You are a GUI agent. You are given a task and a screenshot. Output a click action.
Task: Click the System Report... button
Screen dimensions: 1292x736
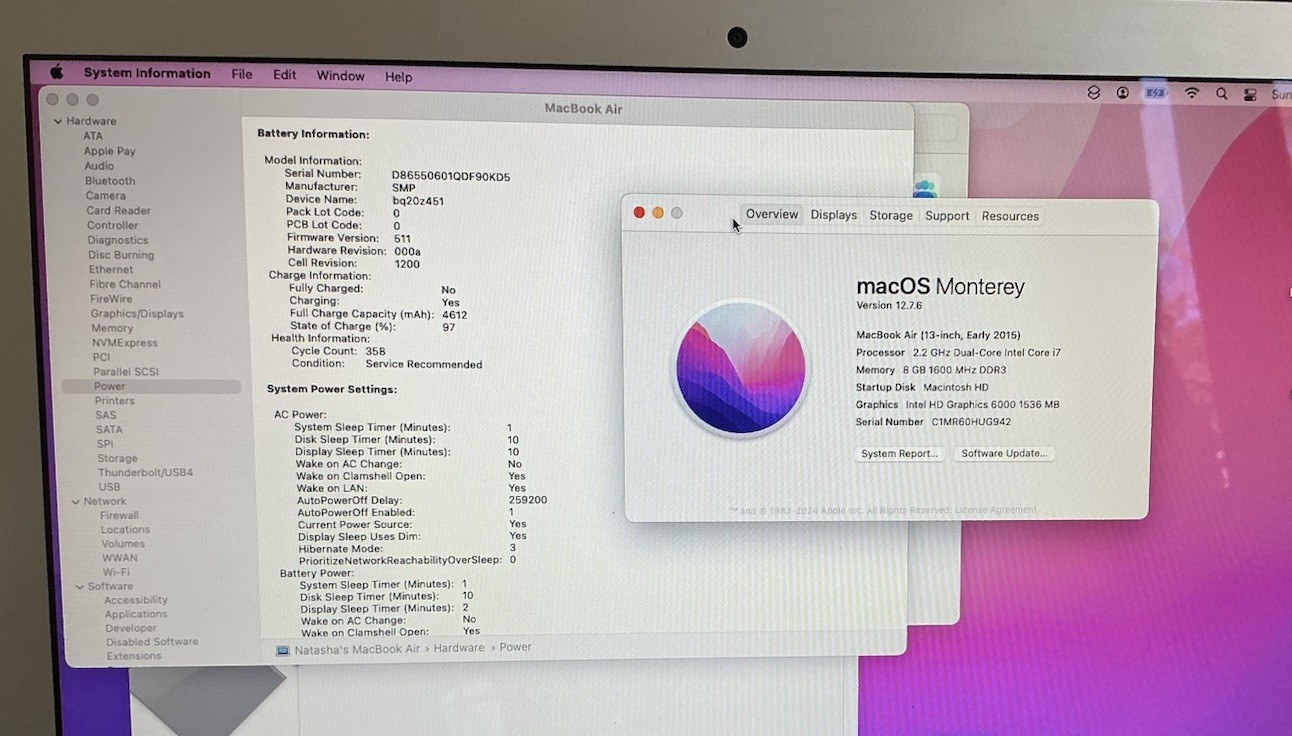[x=900, y=453]
